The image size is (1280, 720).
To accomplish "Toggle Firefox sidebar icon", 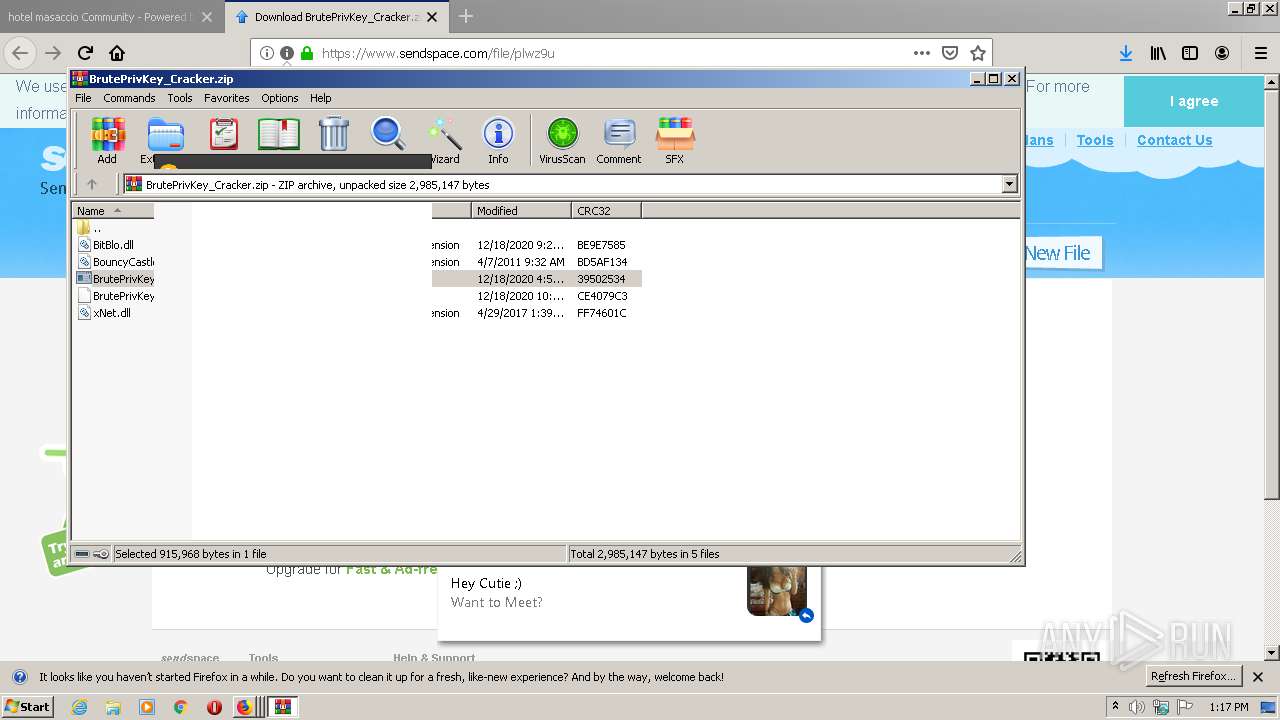I will [x=1190, y=53].
